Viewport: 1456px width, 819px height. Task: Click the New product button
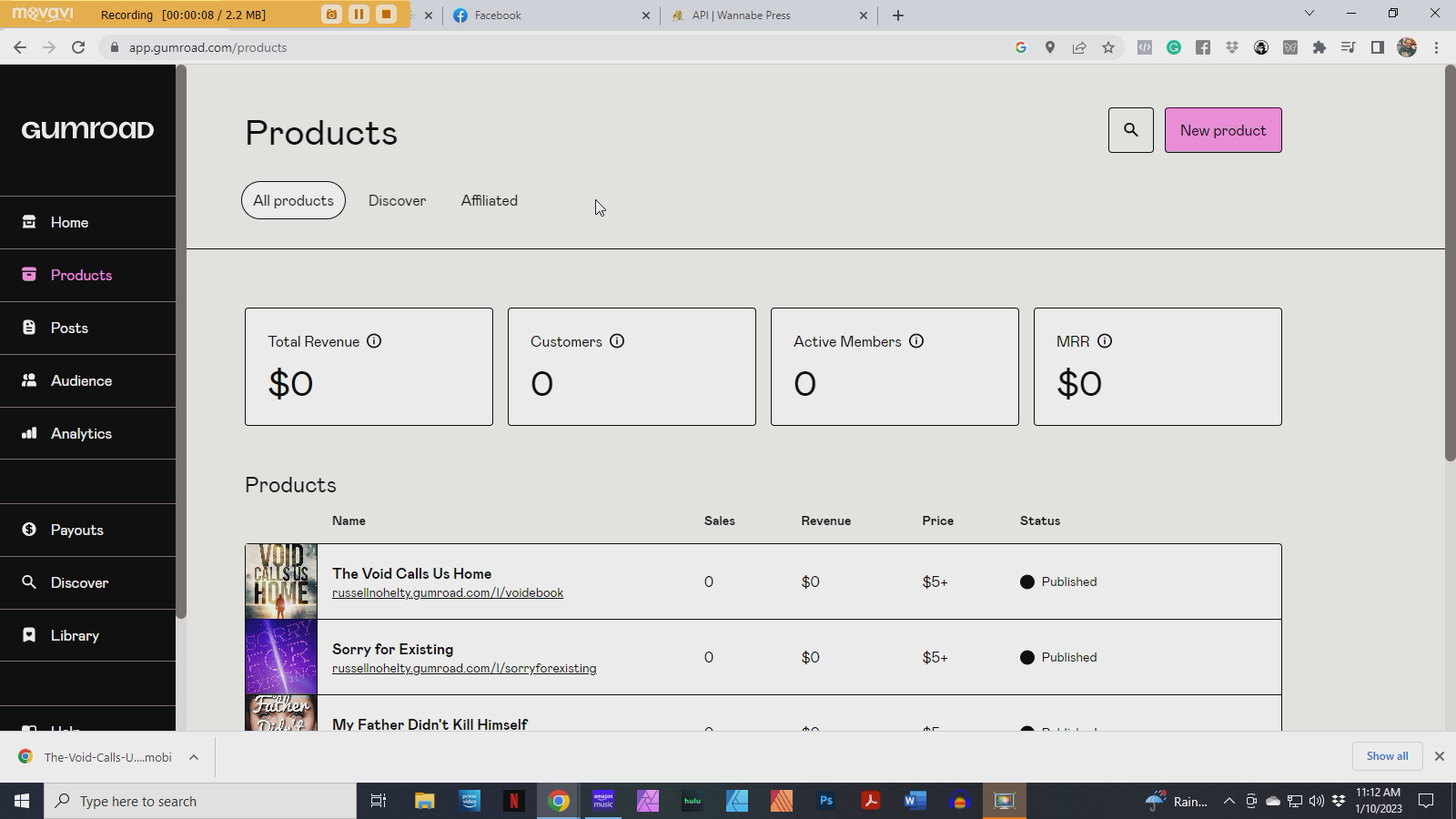click(1222, 129)
